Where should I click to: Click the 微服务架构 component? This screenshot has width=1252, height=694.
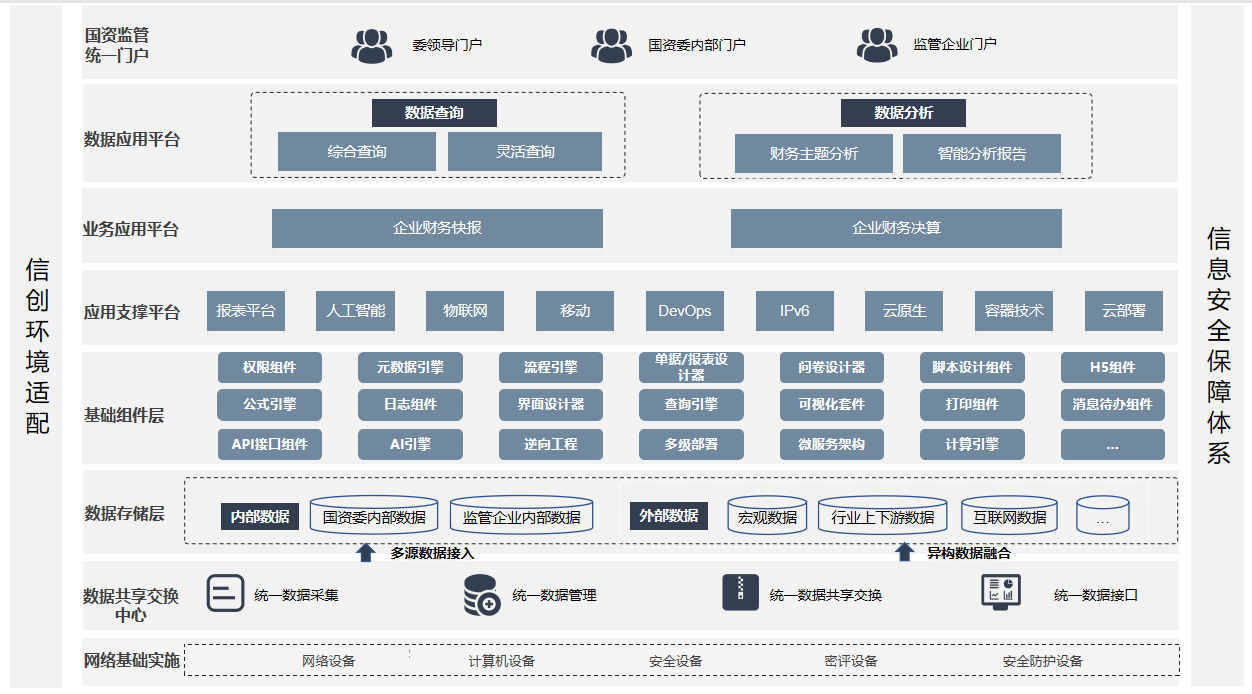pyautogui.click(x=832, y=444)
